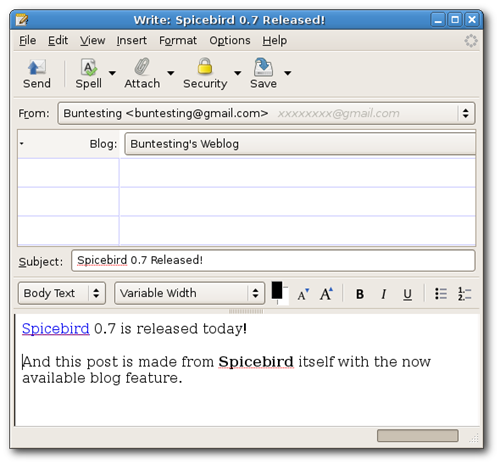Image resolution: width=500 pixels, height=465 pixels.
Task: Open the Options menu
Action: pos(230,41)
